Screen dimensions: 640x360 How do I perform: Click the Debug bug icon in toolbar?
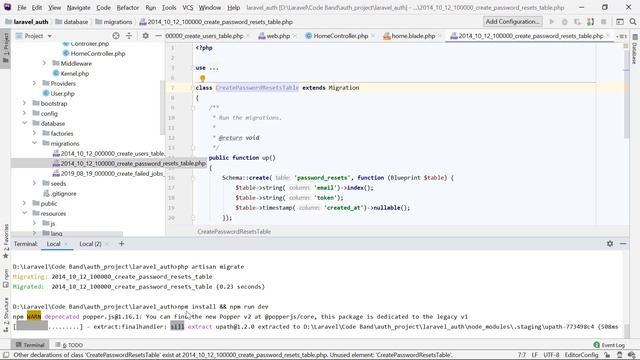[x=564, y=22]
